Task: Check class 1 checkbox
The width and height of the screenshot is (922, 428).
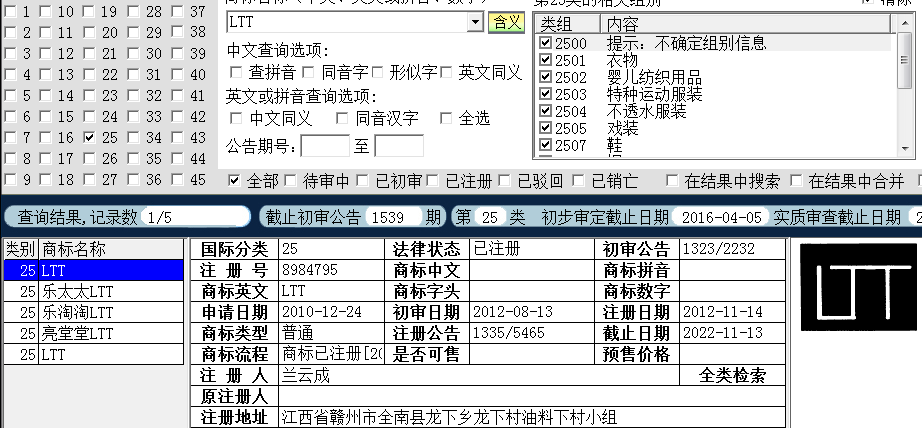Action: (x=10, y=12)
